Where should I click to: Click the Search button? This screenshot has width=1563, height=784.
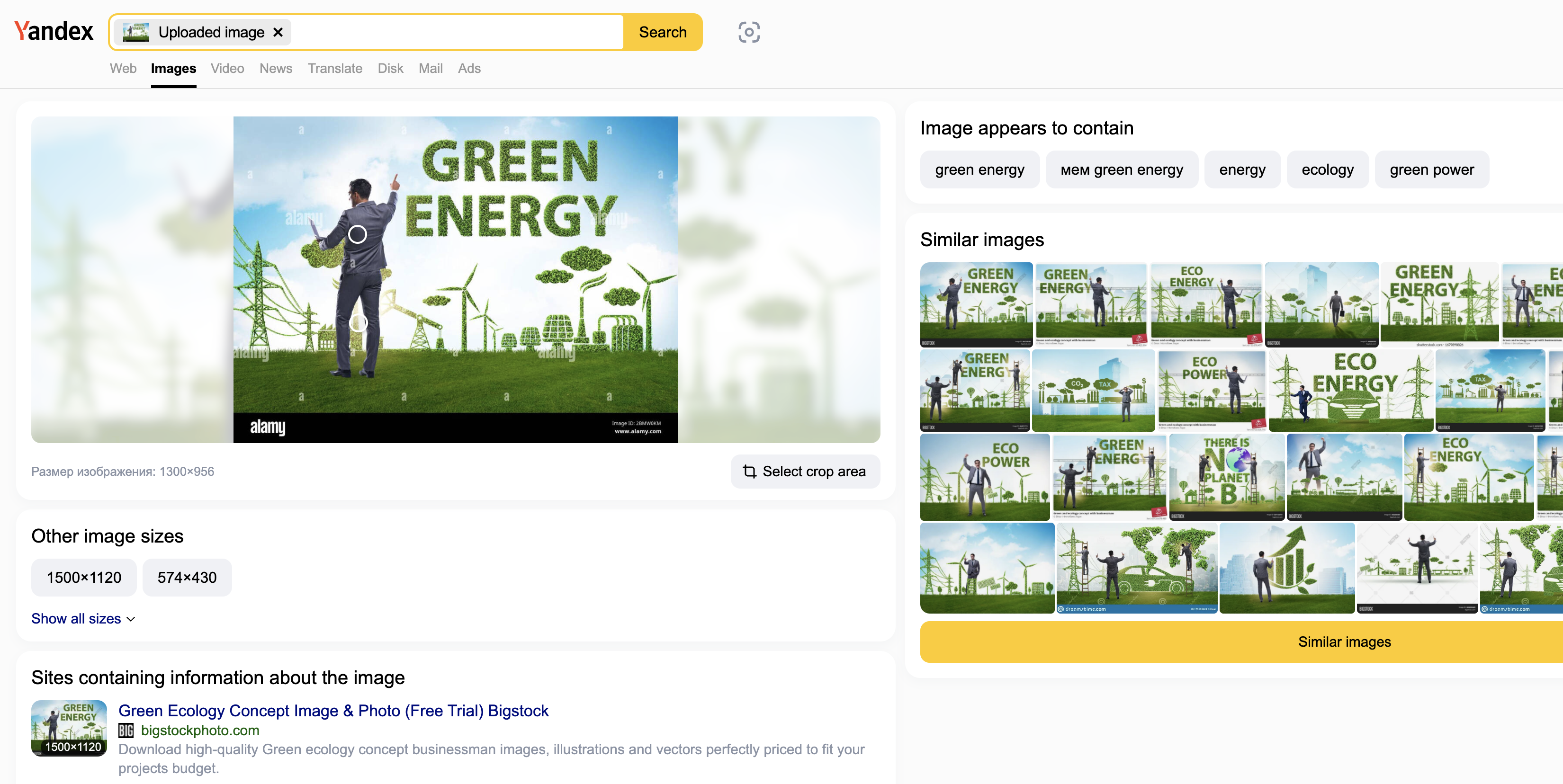click(664, 31)
